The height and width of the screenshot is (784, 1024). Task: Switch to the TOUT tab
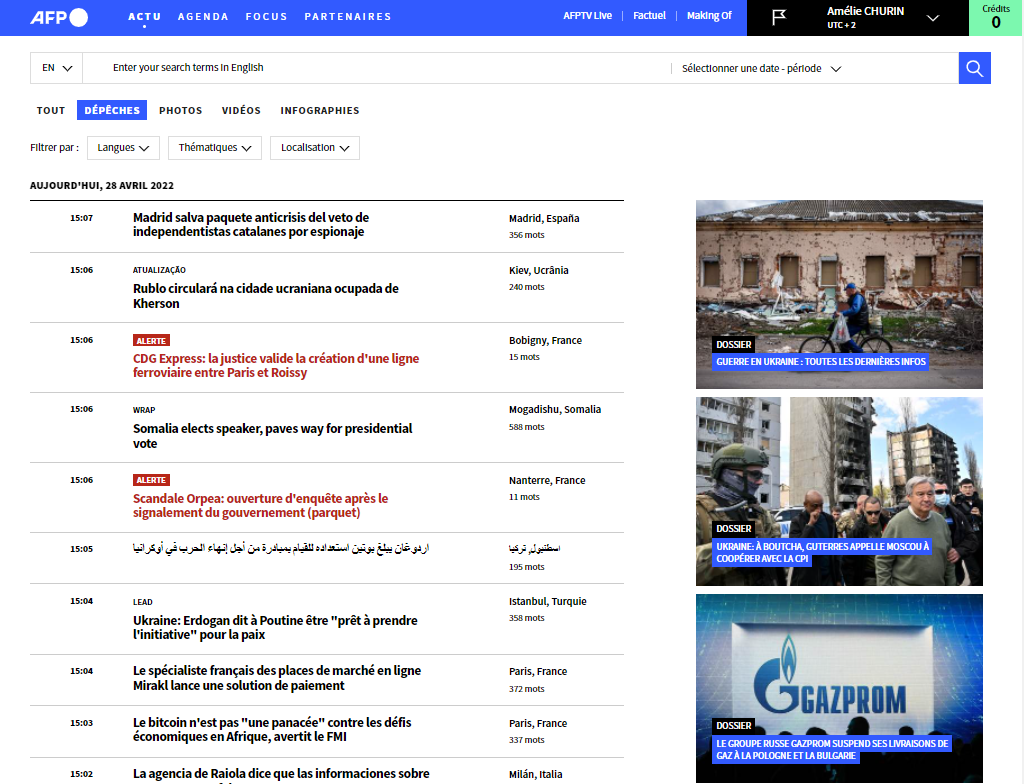coord(51,110)
